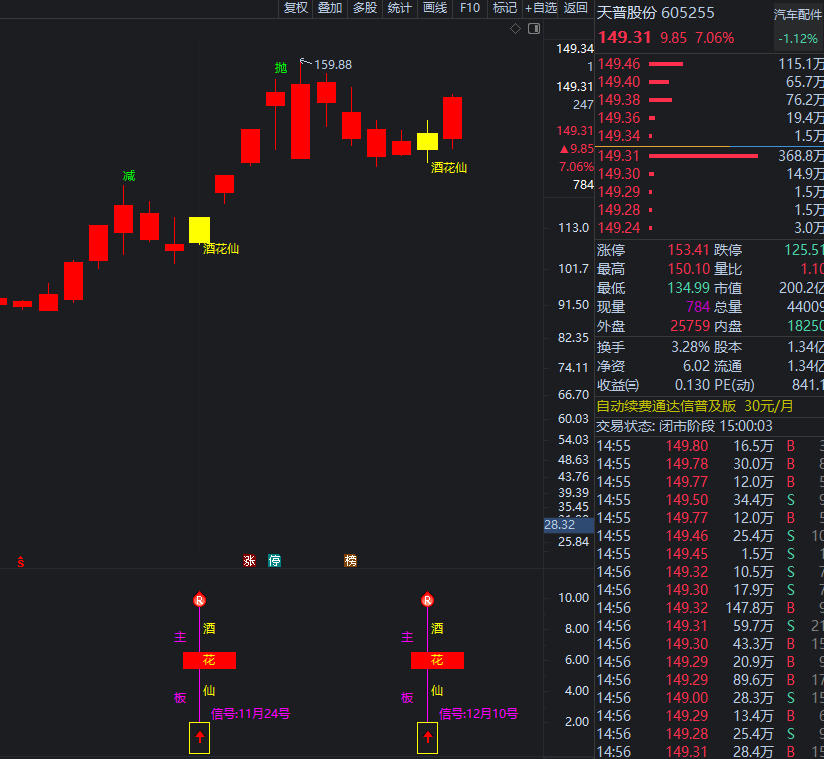Open the 汽车配件 sector link

pos(798,14)
